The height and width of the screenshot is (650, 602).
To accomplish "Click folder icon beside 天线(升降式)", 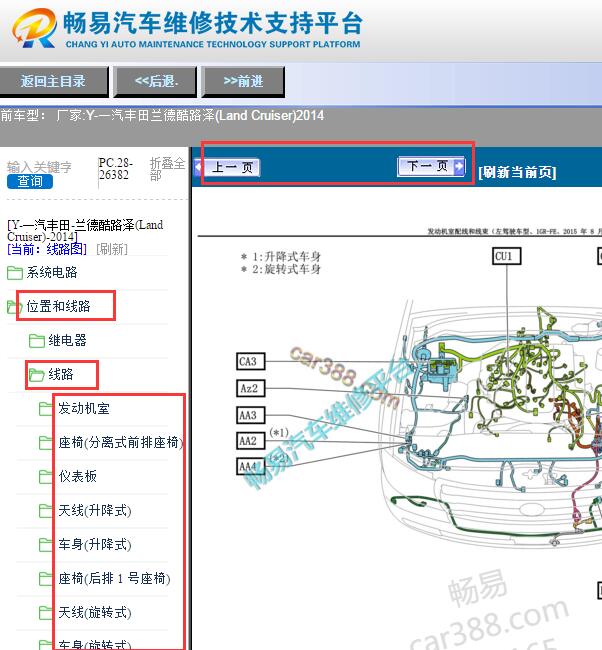I will click(46, 511).
